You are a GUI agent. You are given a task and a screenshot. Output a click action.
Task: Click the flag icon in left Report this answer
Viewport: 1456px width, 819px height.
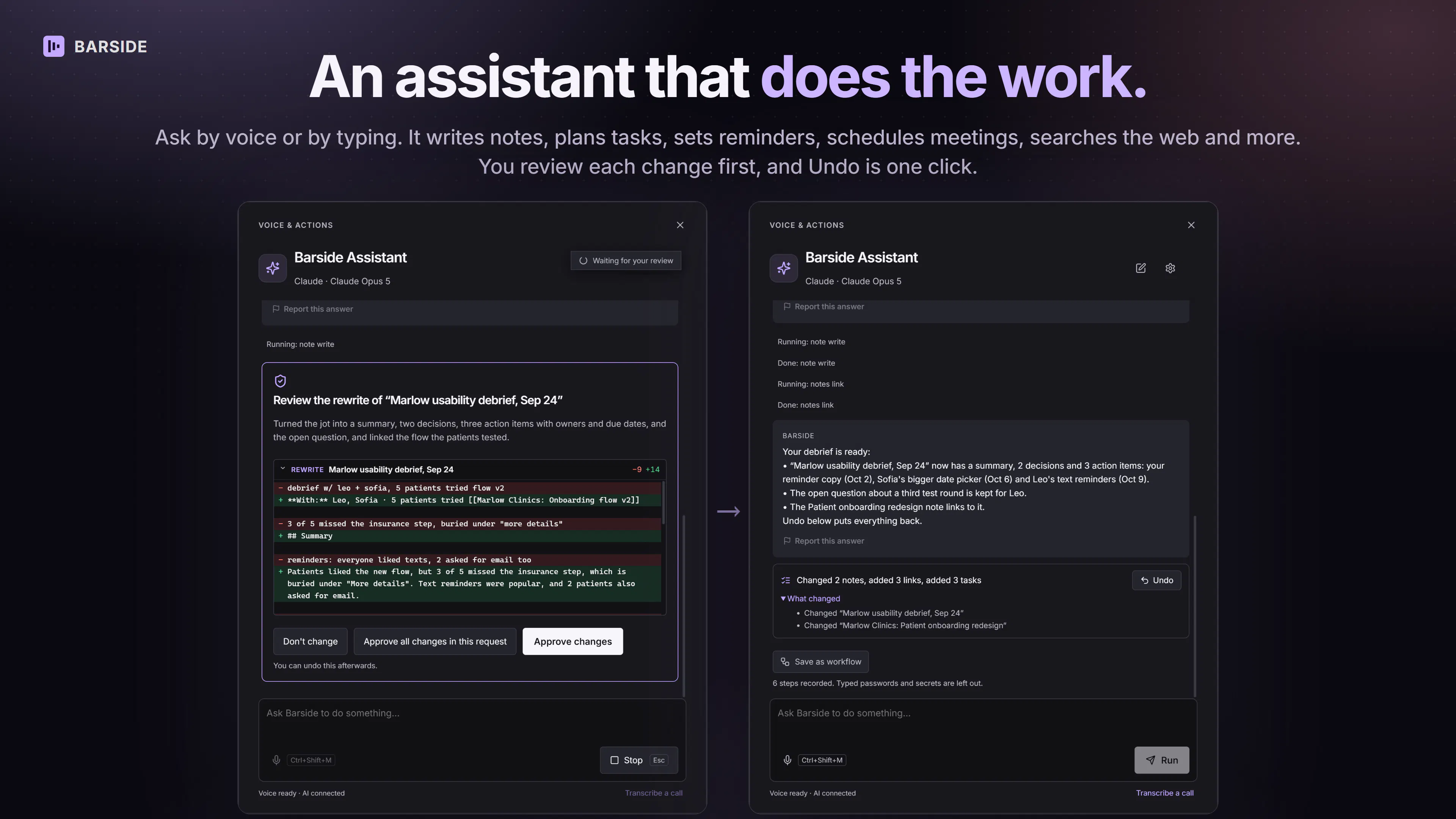(276, 309)
